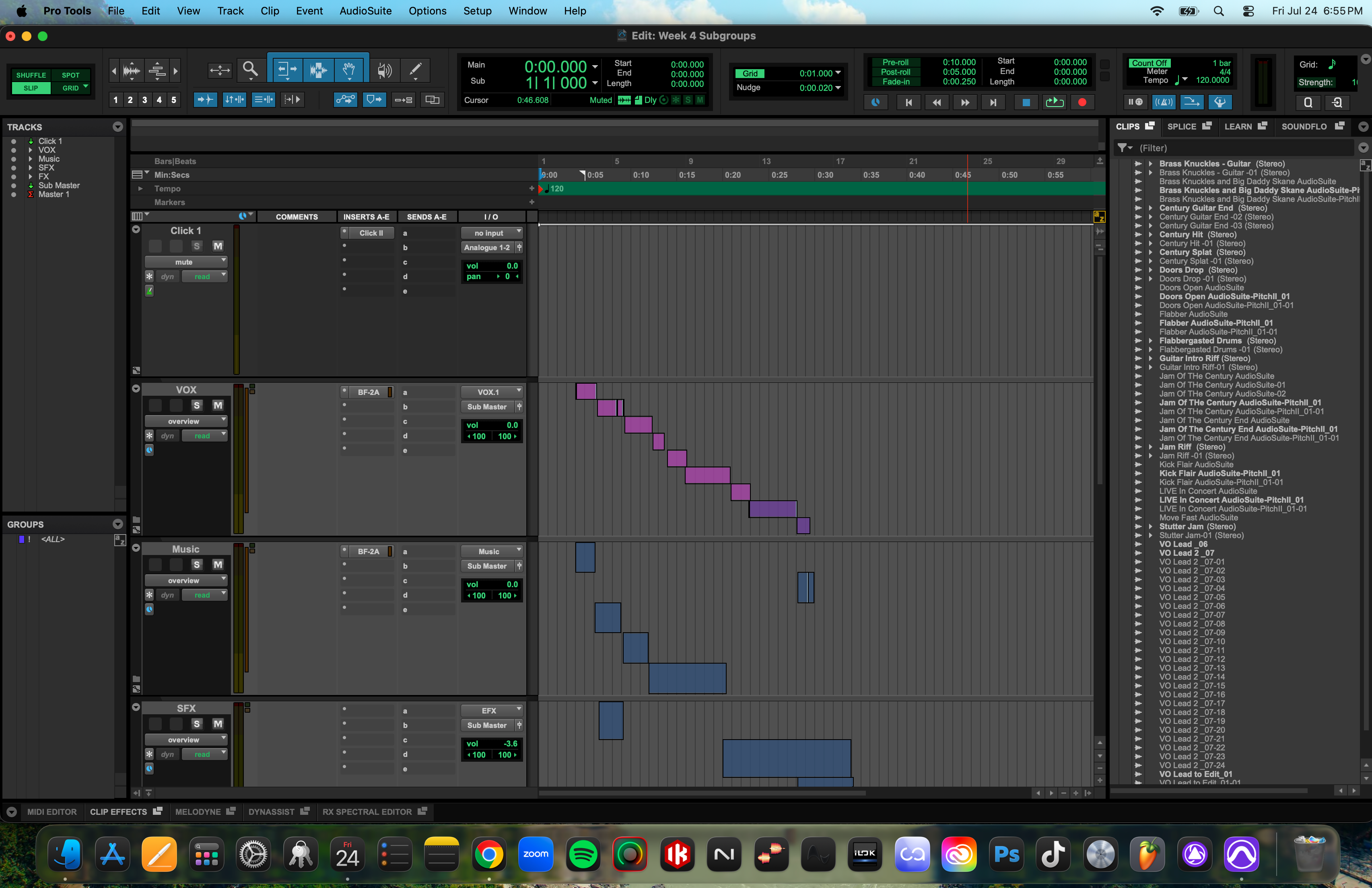This screenshot has height=888, width=1372.
Task: Expand Century Hit (Stereo) clip in list
Action: (1150, 234)
